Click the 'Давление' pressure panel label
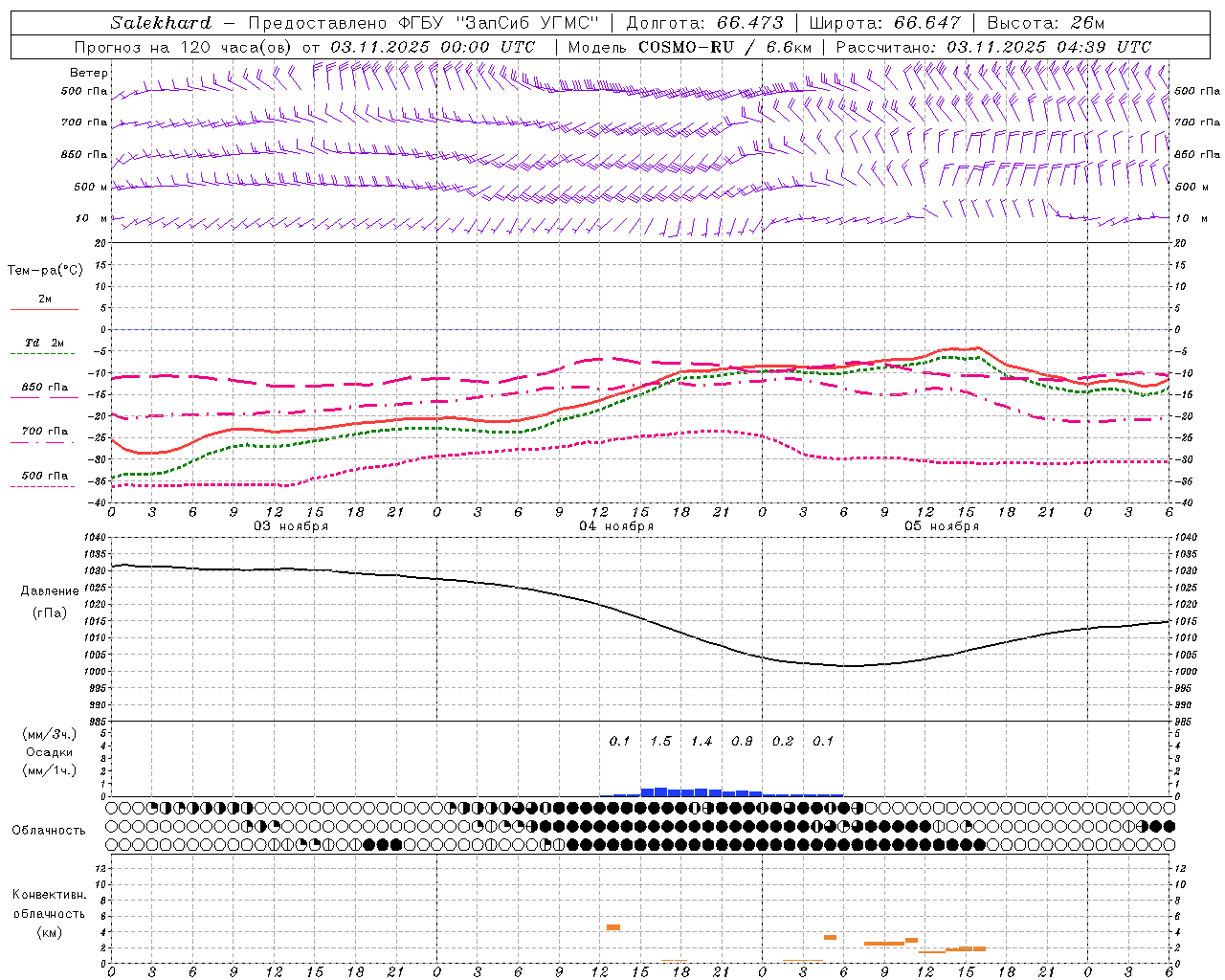The width and height of the screenshot is (1225, 980). tap(50, 591)
